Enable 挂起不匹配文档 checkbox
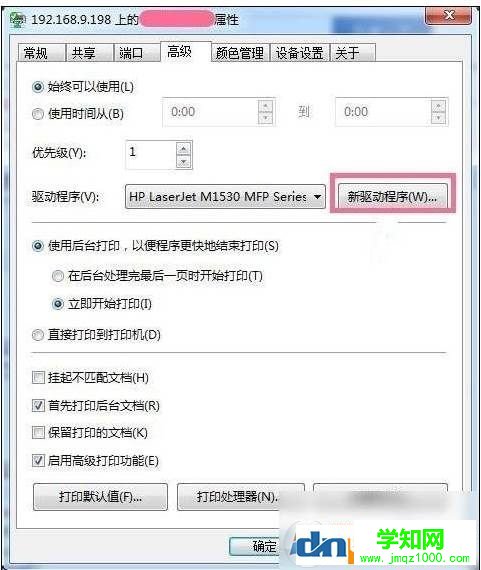This screenshot has width=481, height=570. pyautogui.click(x=38, y=378)
